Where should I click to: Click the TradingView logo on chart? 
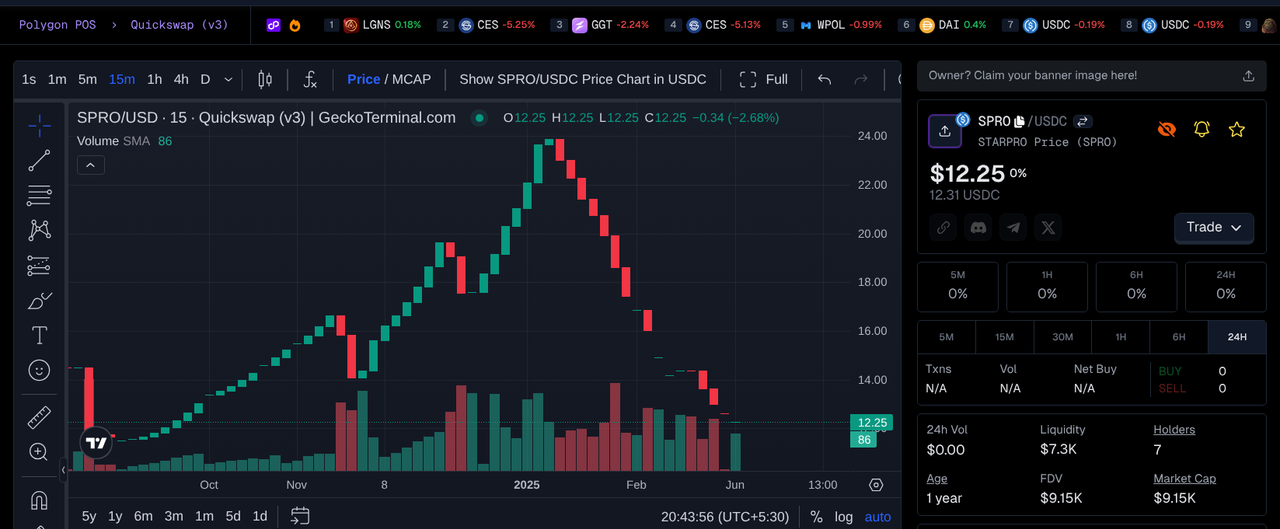click(x=96, y=443)
